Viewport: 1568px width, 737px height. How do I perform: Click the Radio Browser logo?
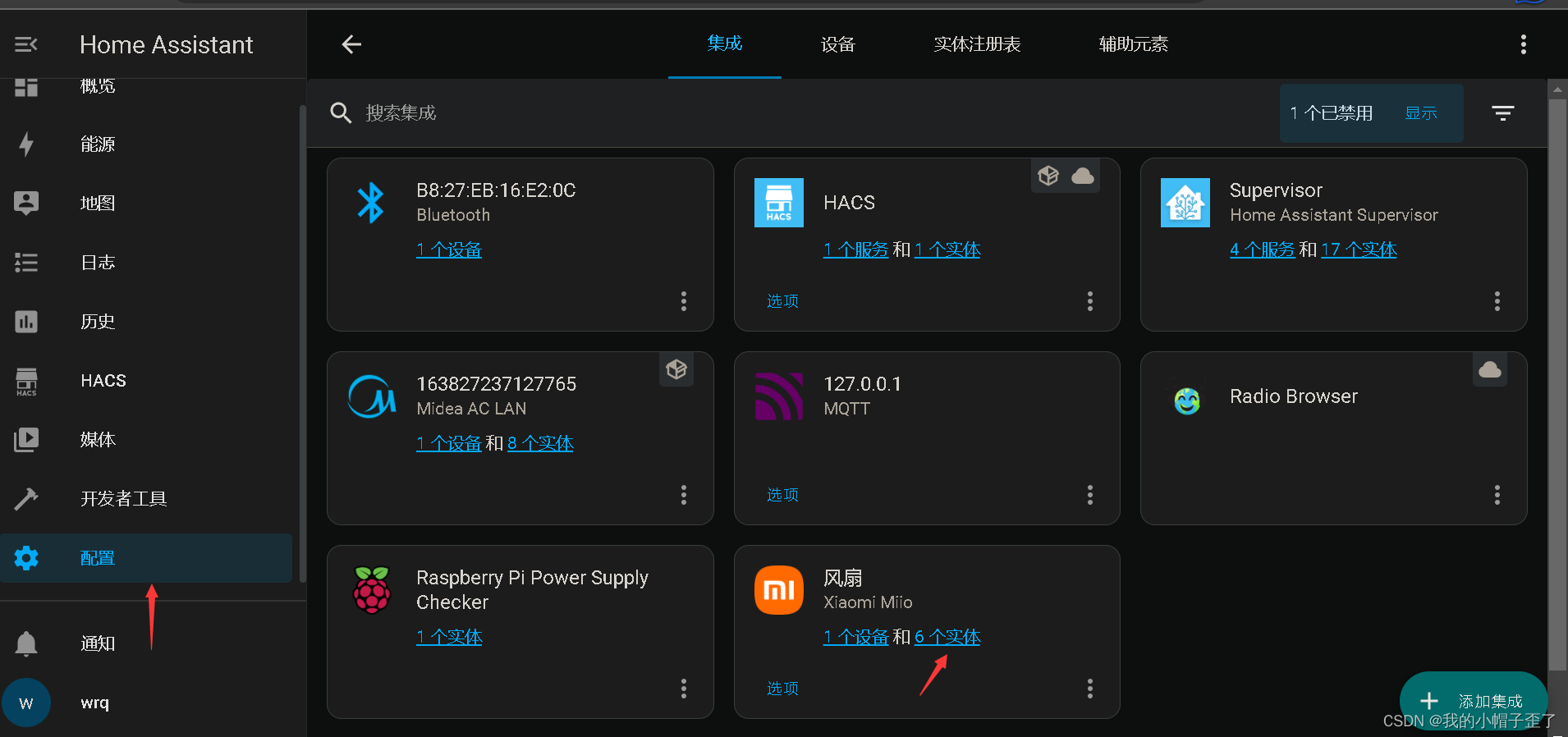click(x=1187, y=401)
